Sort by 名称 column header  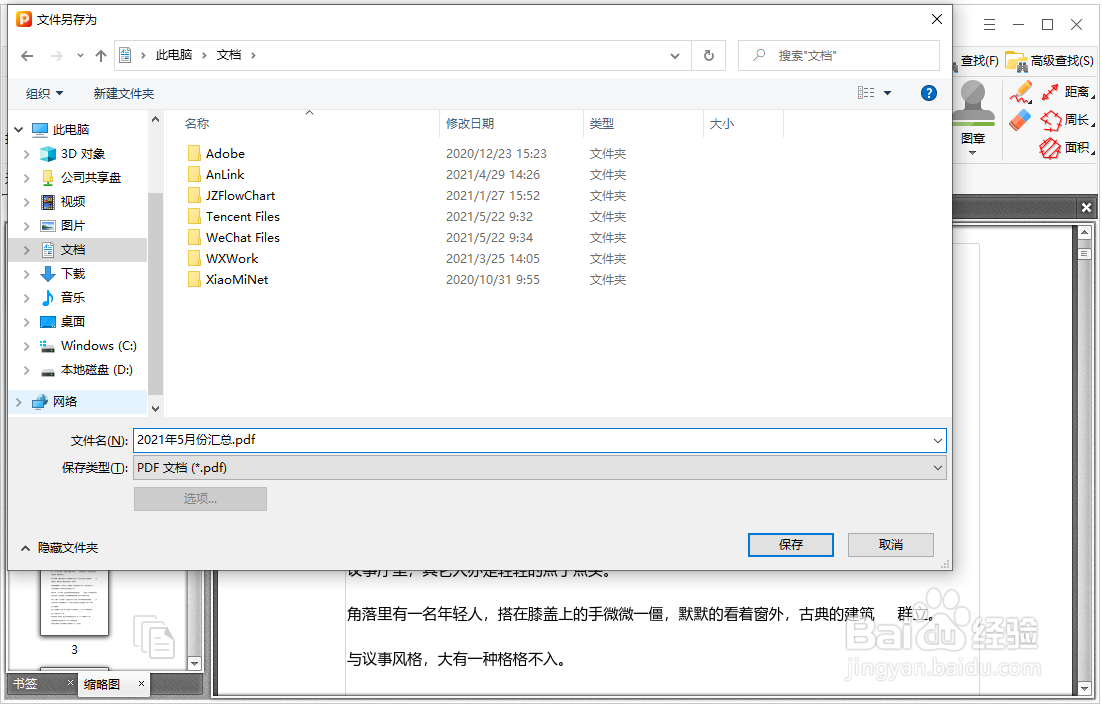coord(197,124)
